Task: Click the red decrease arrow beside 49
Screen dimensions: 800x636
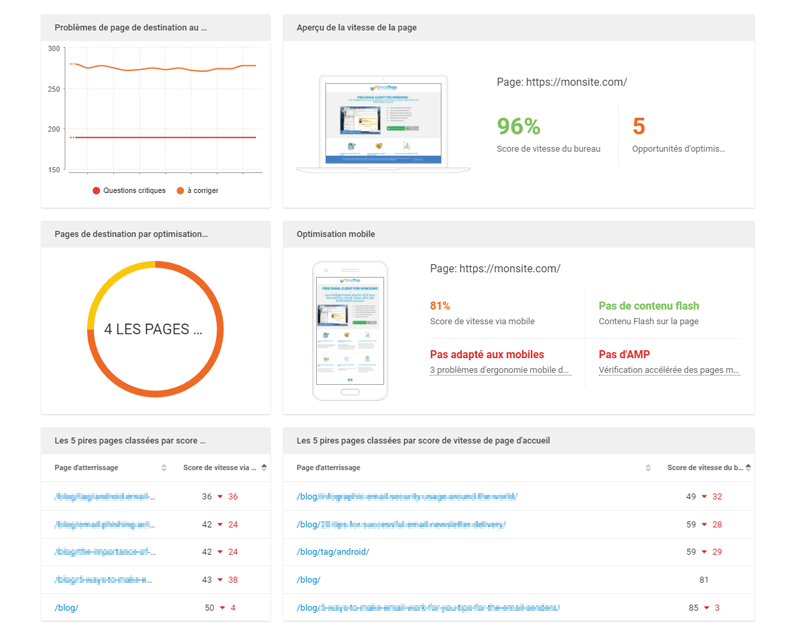Action: point(704,497)
